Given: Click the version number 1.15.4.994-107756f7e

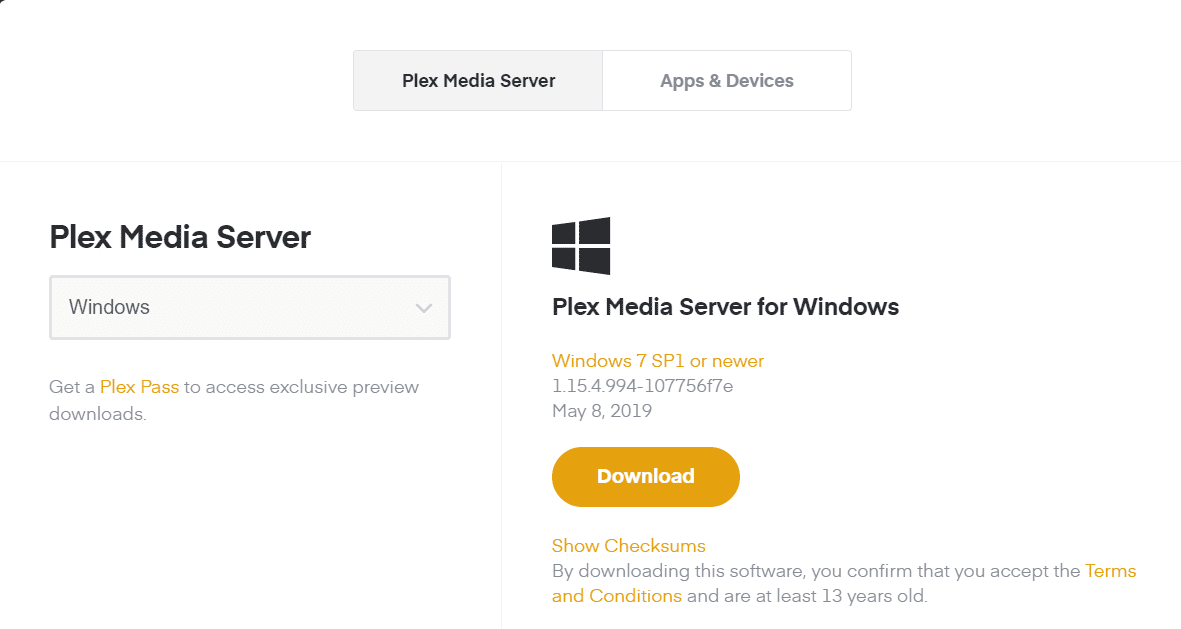Looking at the screenshot, I should (x=642, y=385).
